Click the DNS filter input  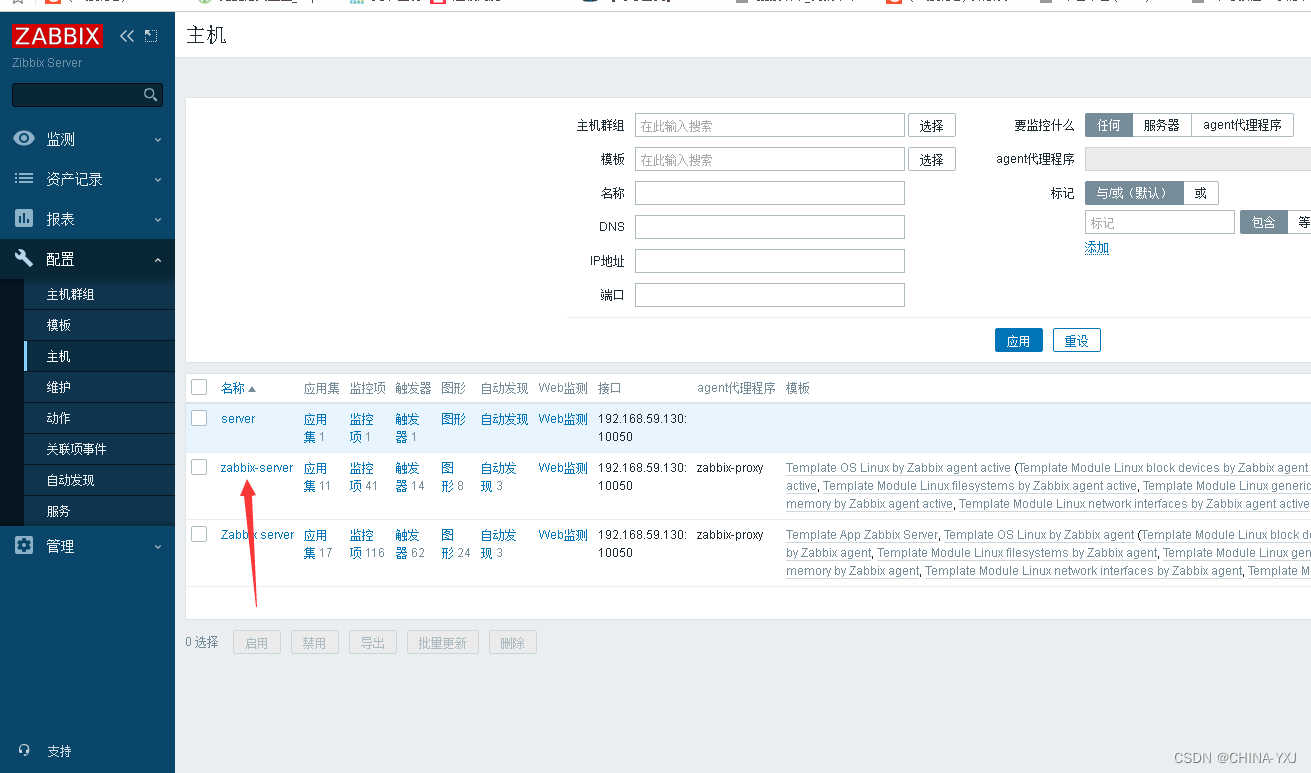pyautogui.click(x=770, y=227)
